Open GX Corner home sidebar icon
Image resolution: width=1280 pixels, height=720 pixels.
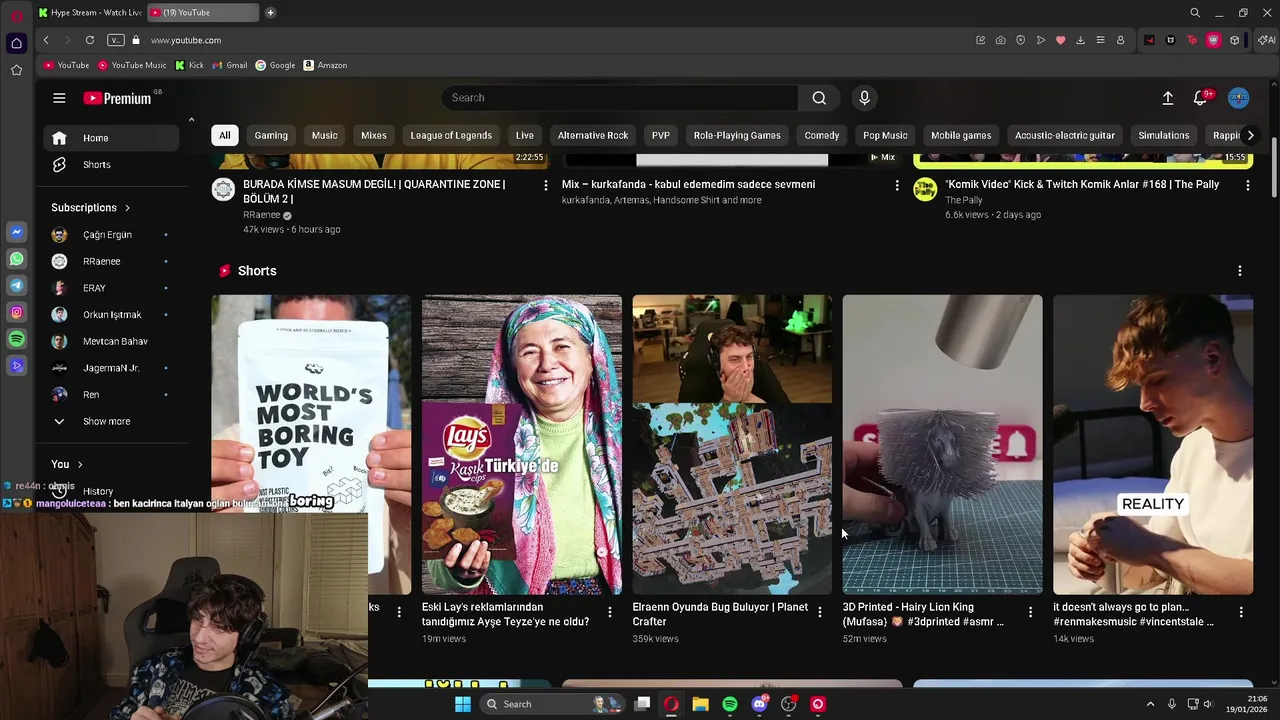click(x=16, y=43)
